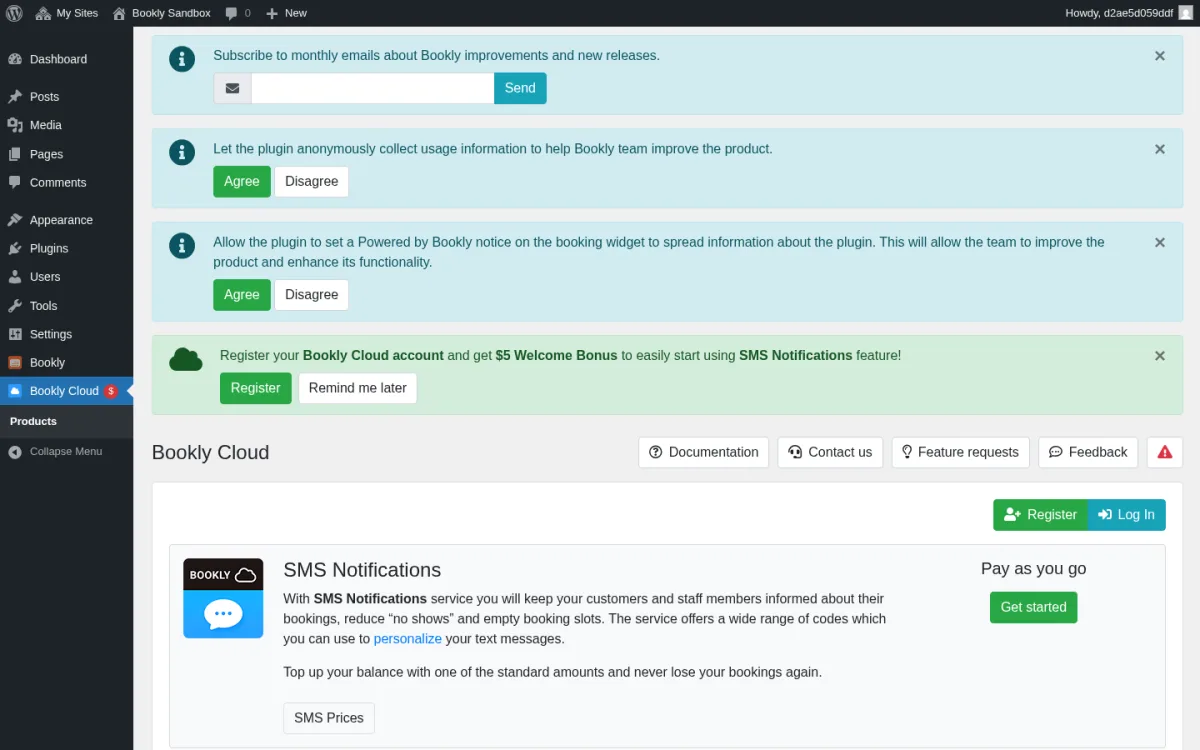Viewport: 1200px width, 750px height.
Task: Click the red notification badge on Bookly Cloud
Action: 111,391
